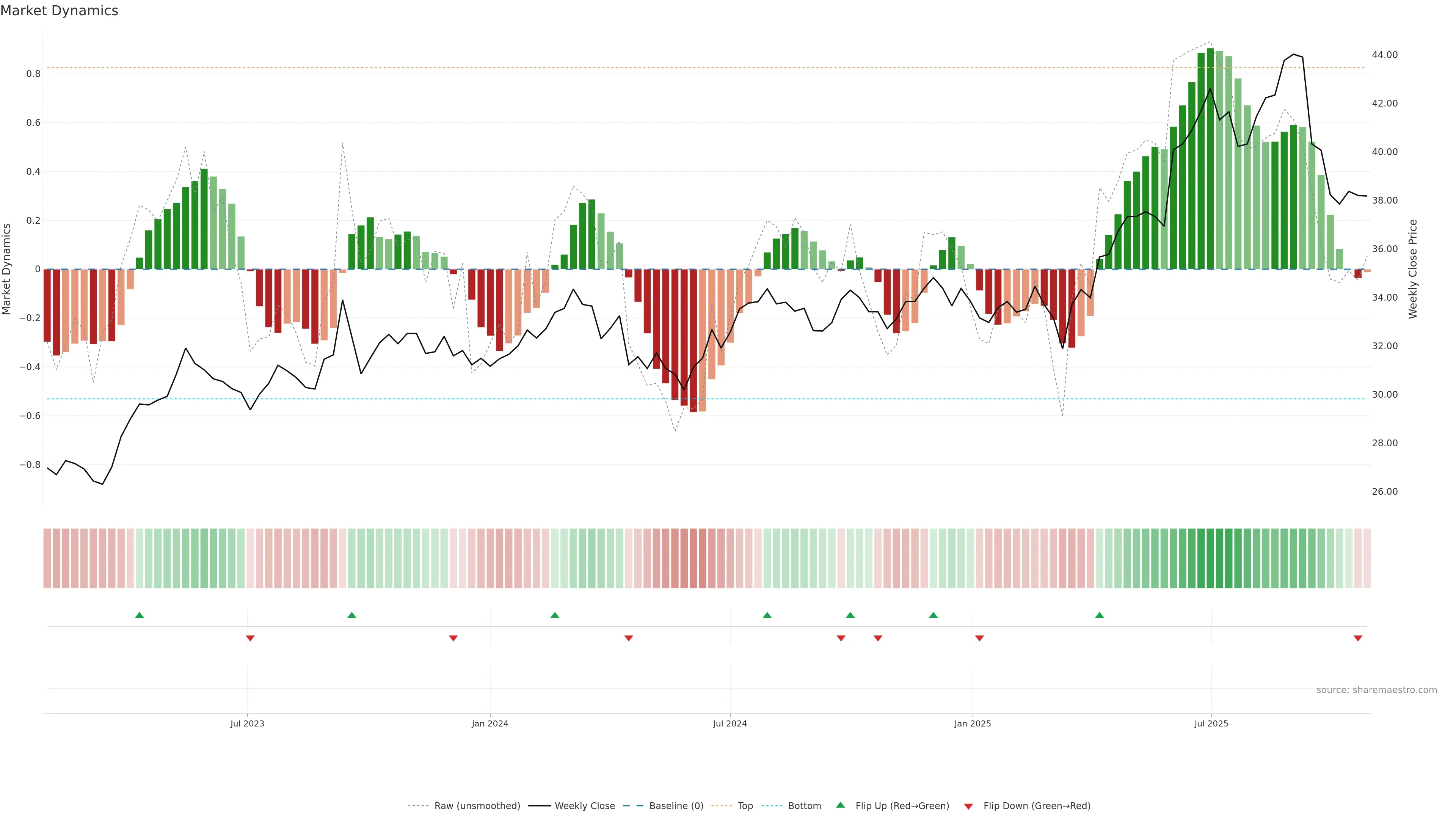Click the tallest dark green histogram bar

click(1210, 158)
